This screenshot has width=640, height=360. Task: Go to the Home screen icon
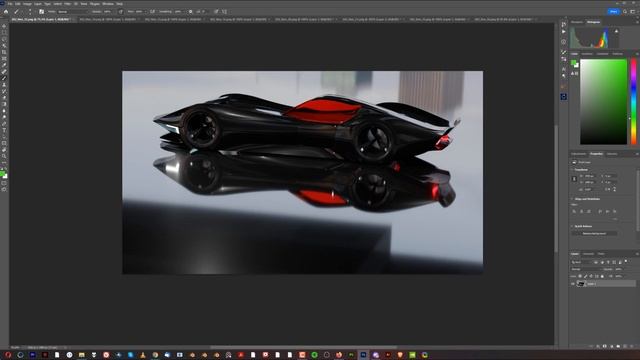coord(6,11)
